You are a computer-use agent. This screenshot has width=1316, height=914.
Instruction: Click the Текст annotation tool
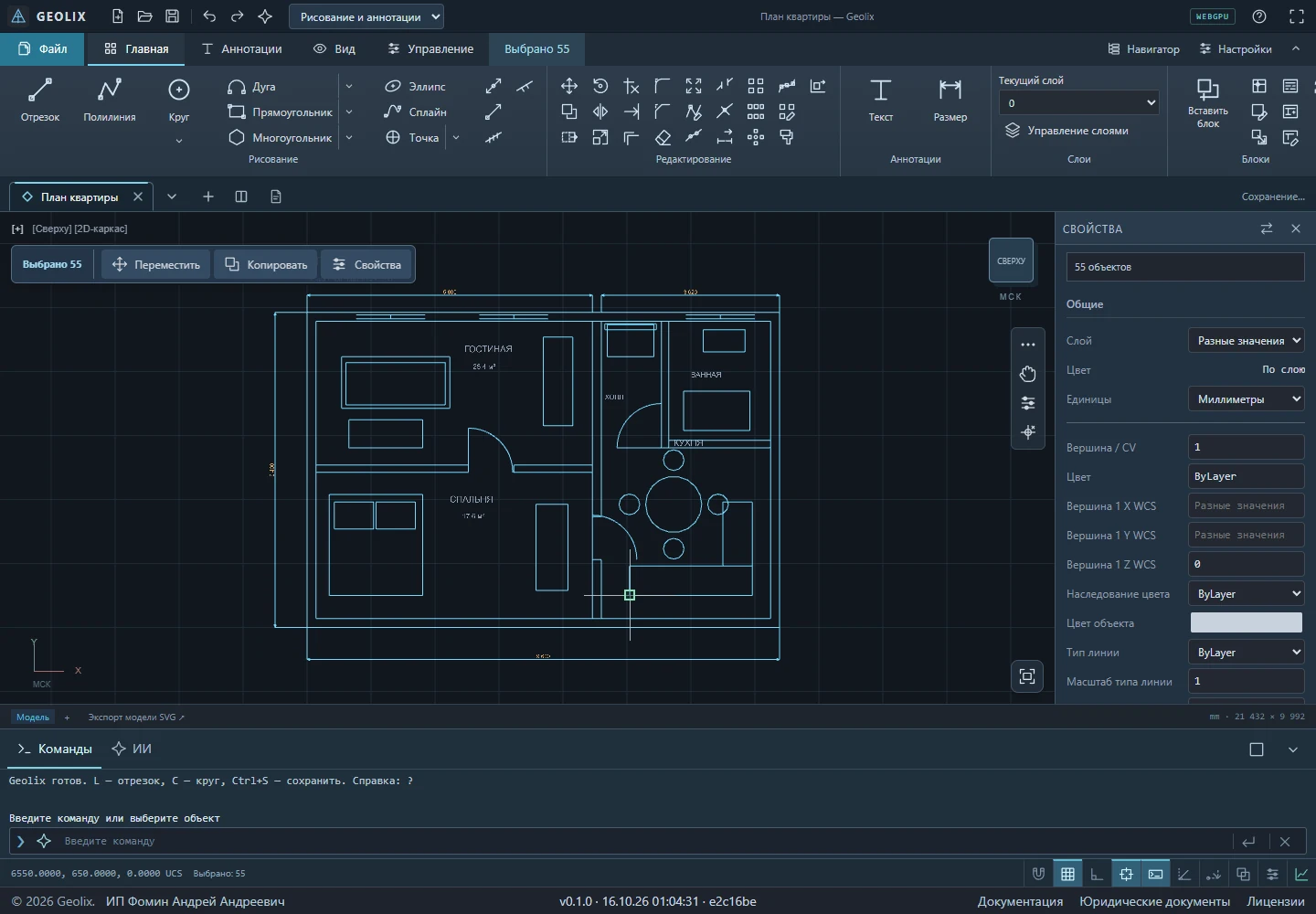881,101
